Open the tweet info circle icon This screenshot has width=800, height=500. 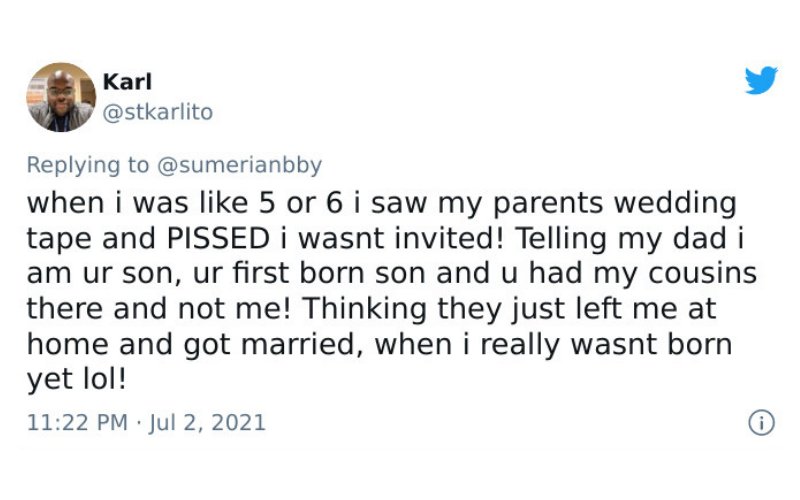761,423
